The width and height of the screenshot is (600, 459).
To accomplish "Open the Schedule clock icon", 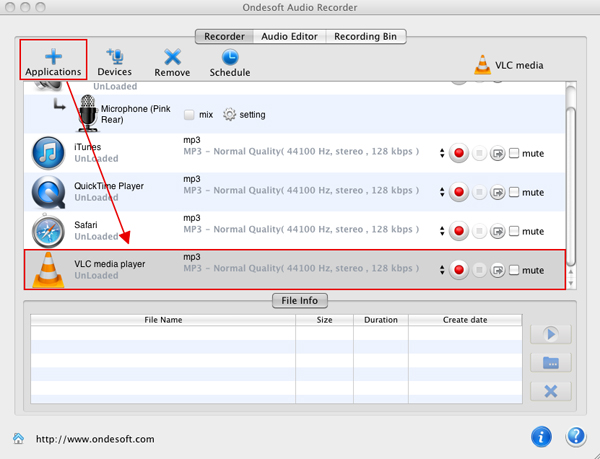I will 229,60.
